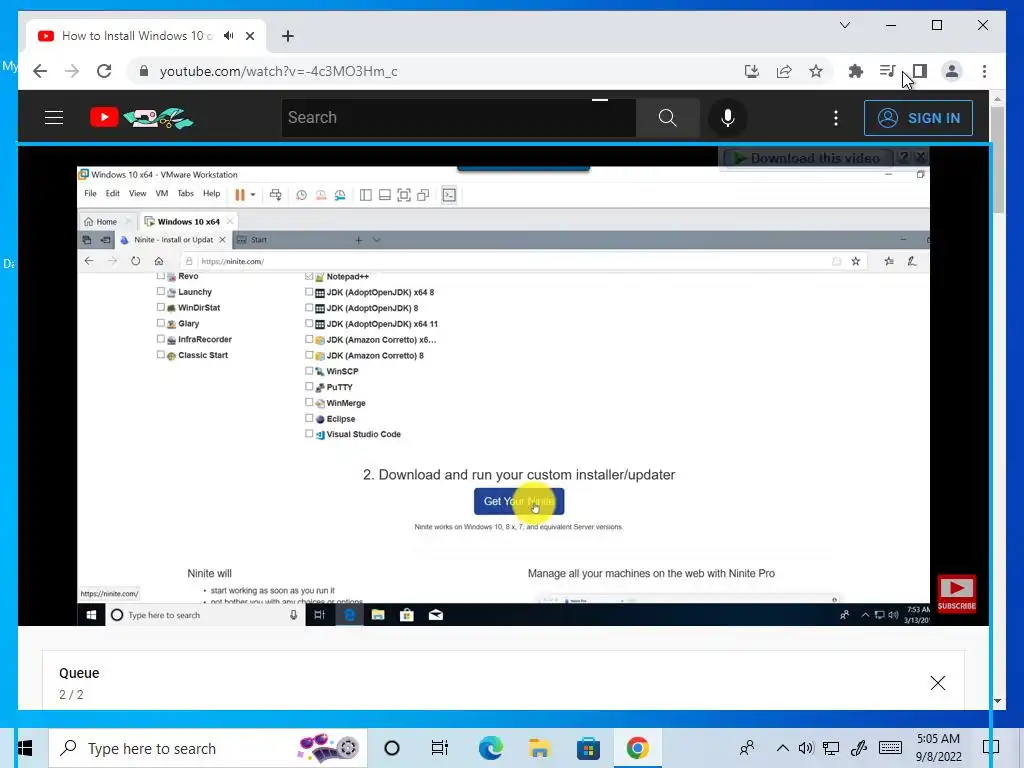
Task: Click the Windows taskbar search box
Action: [208, 748]
